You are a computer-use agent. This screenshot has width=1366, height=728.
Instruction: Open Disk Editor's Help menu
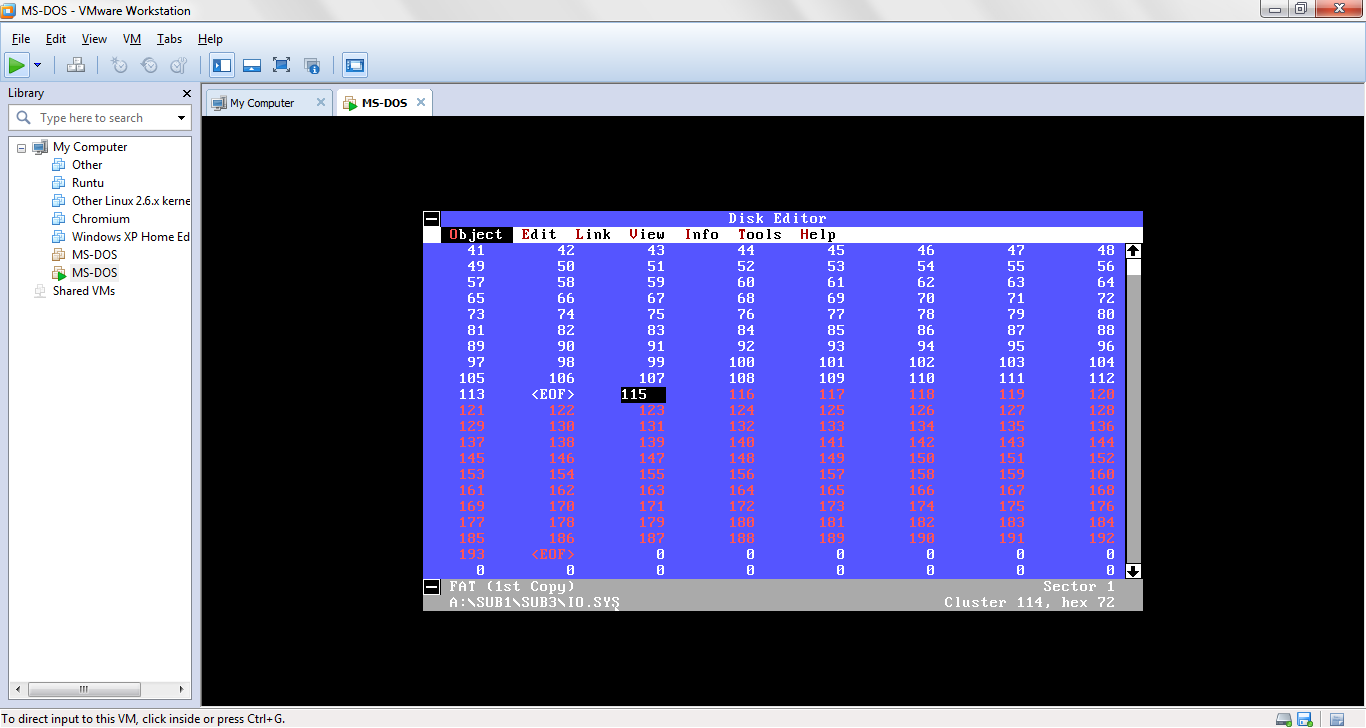818,235
